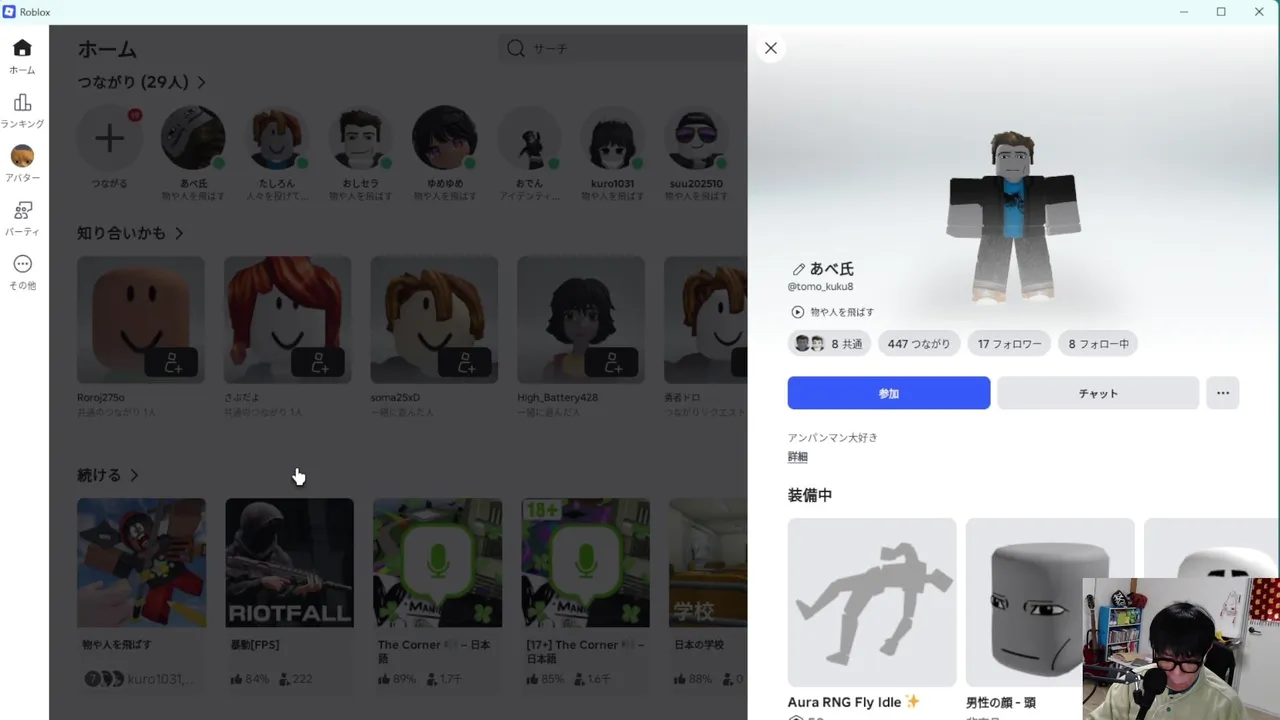Open High_Battery428 suggested profile card
Screen dimensions: 1280x720
[581, 320]
